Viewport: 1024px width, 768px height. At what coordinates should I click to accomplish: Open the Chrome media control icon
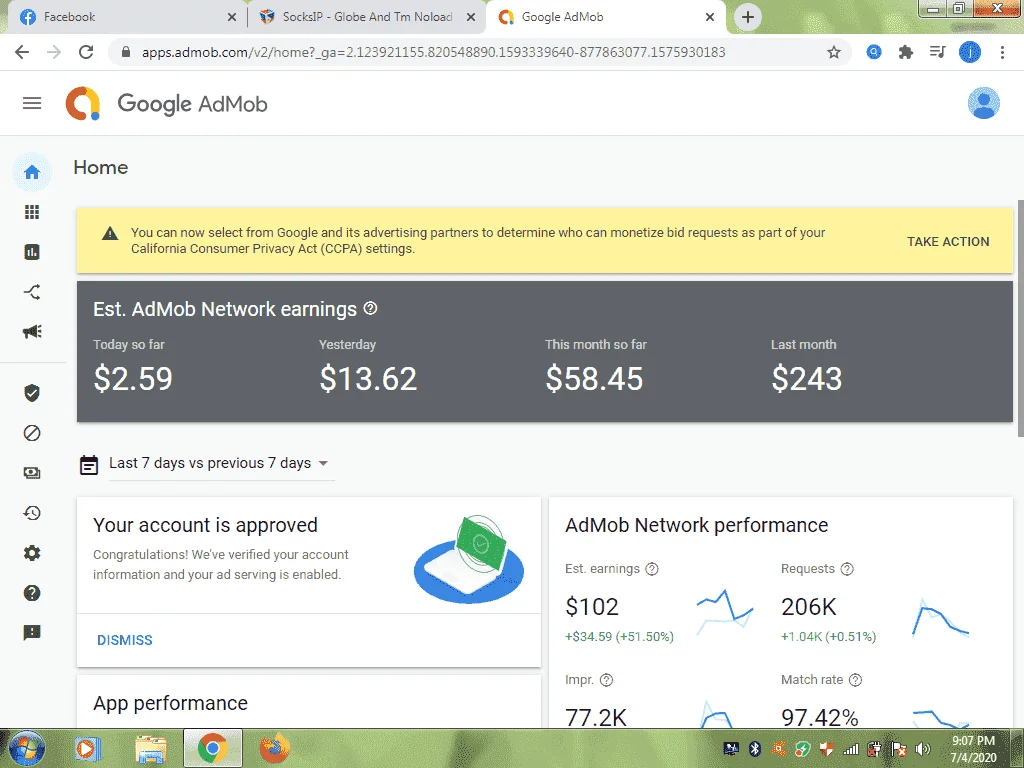click(938, 52)
